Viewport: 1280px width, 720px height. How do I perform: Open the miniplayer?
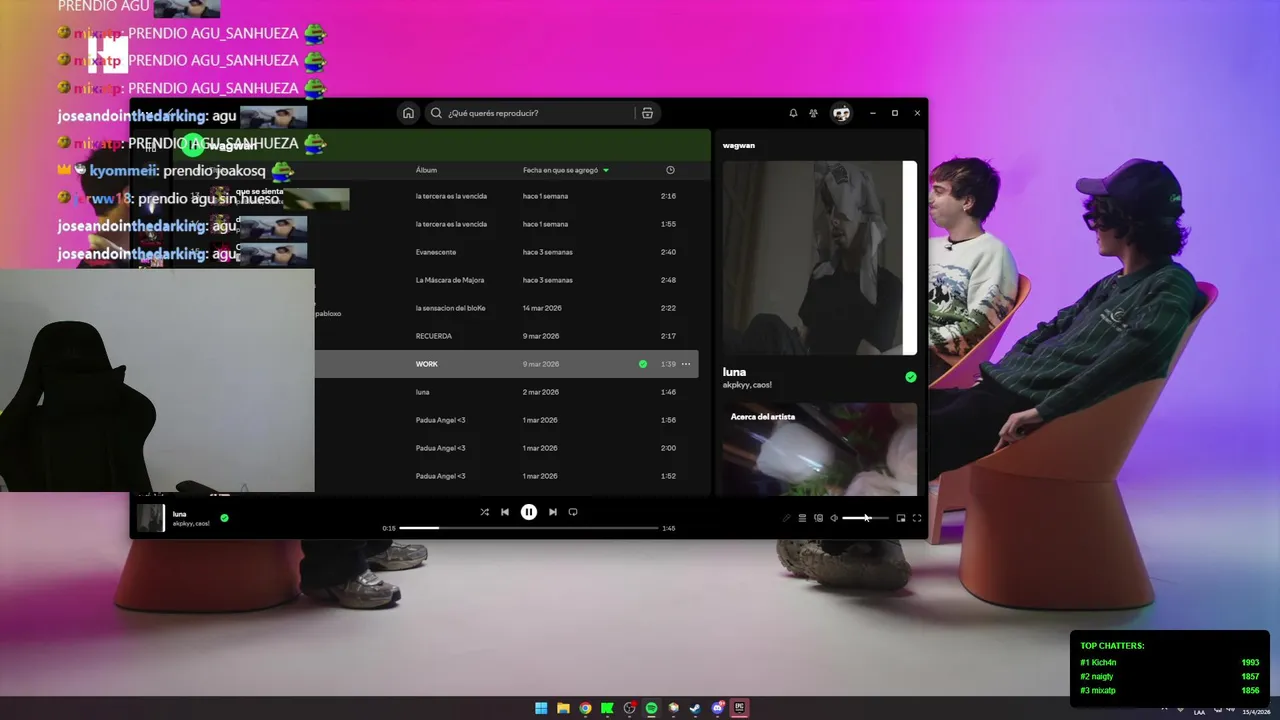coord(901,518)
